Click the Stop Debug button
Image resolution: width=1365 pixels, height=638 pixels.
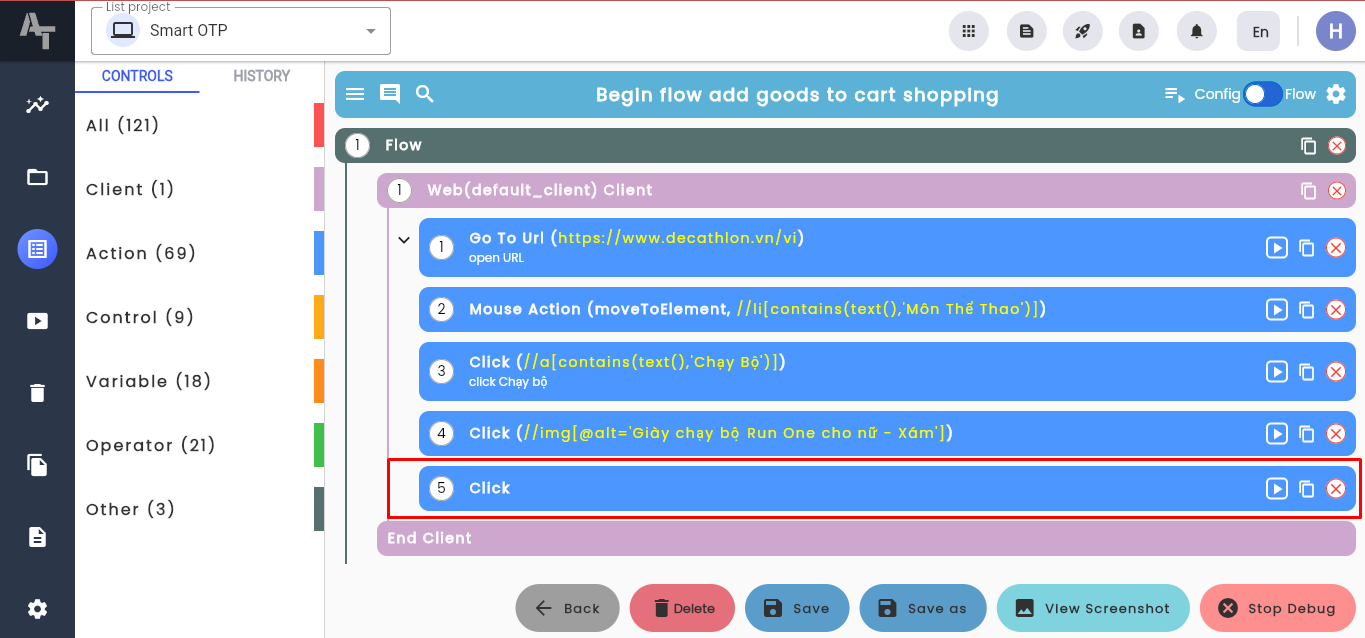1277,608
